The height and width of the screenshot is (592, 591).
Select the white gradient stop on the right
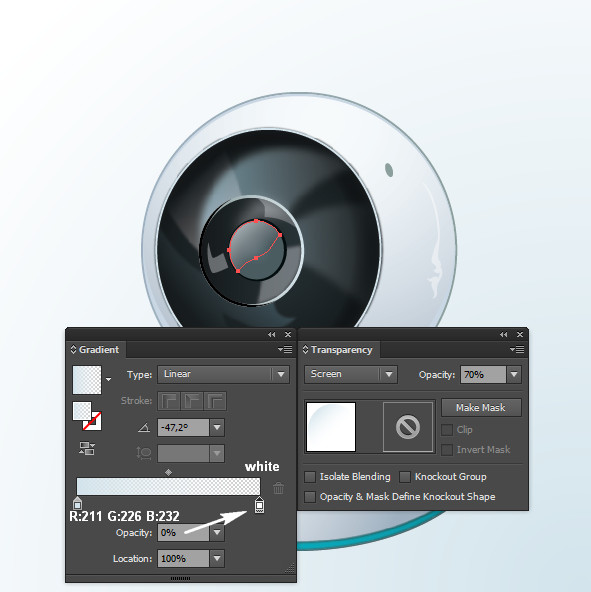(259, 505)
